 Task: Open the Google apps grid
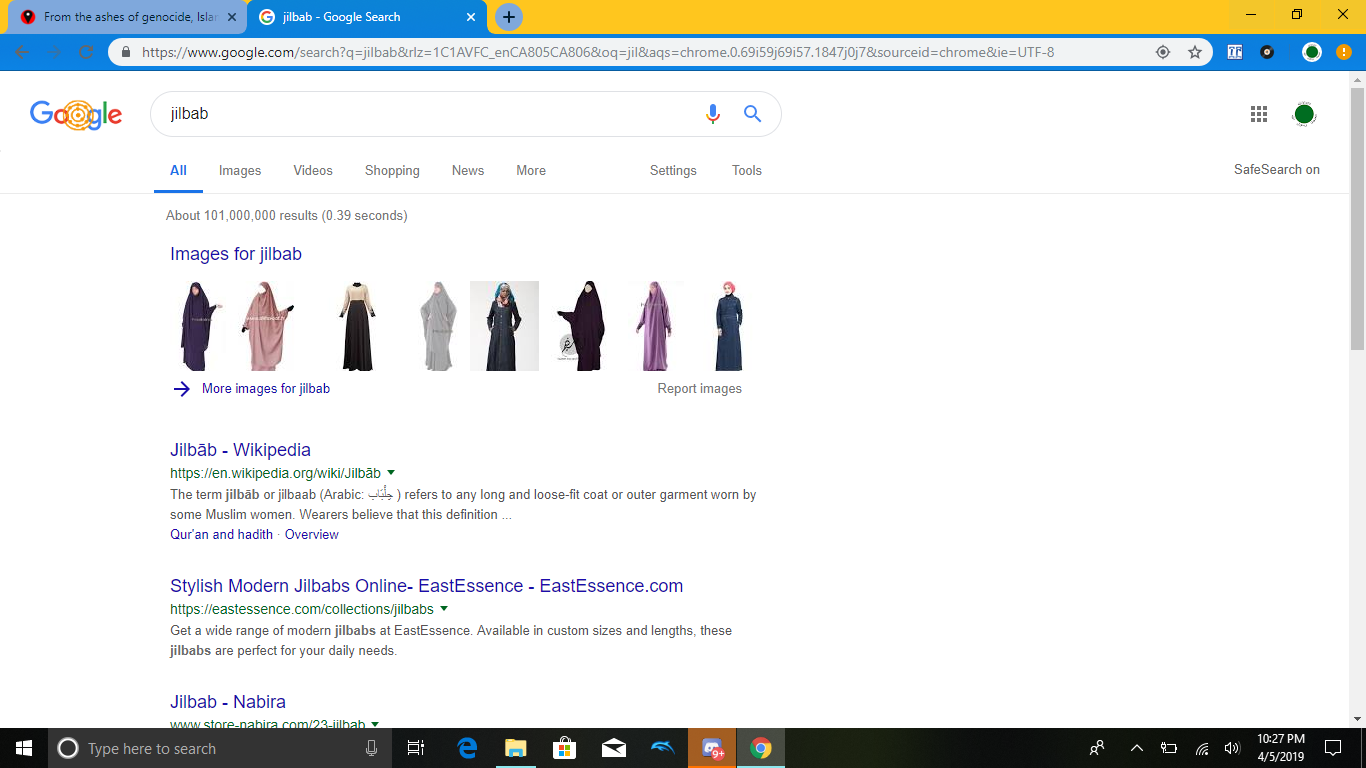click(1259, 114)
